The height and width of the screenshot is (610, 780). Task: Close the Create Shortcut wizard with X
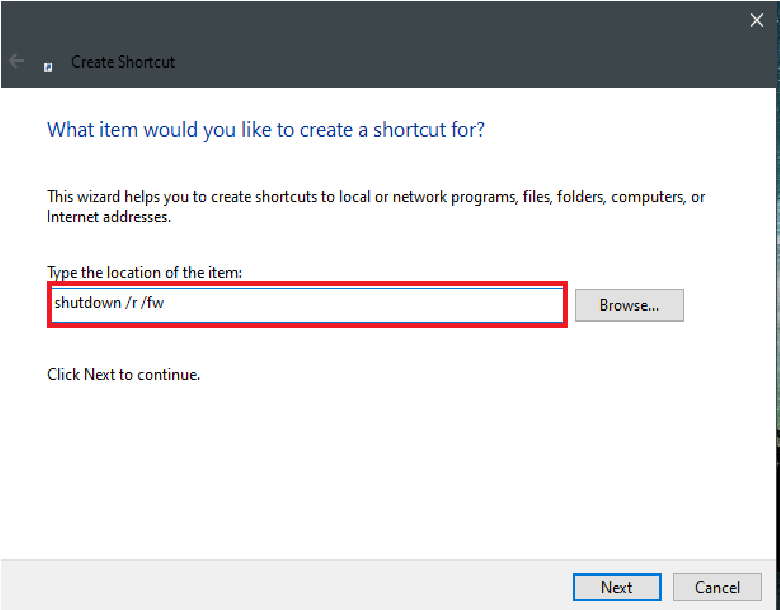click(757, 20)
